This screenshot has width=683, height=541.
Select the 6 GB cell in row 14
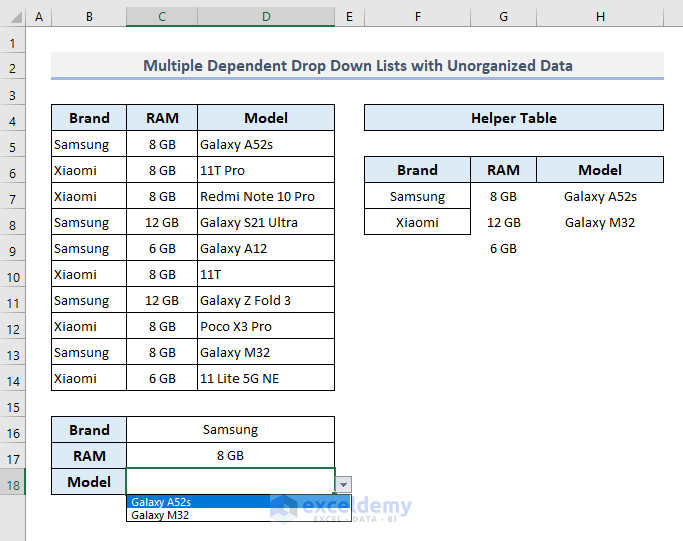pyautogui.click(x=162, y=378)
